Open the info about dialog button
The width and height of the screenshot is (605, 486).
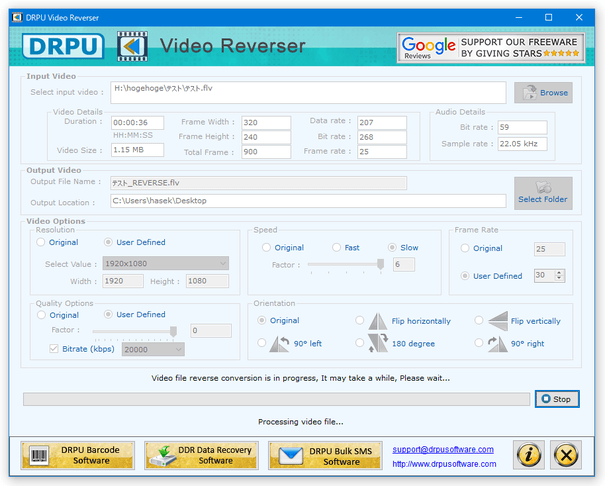coord(529,455)
